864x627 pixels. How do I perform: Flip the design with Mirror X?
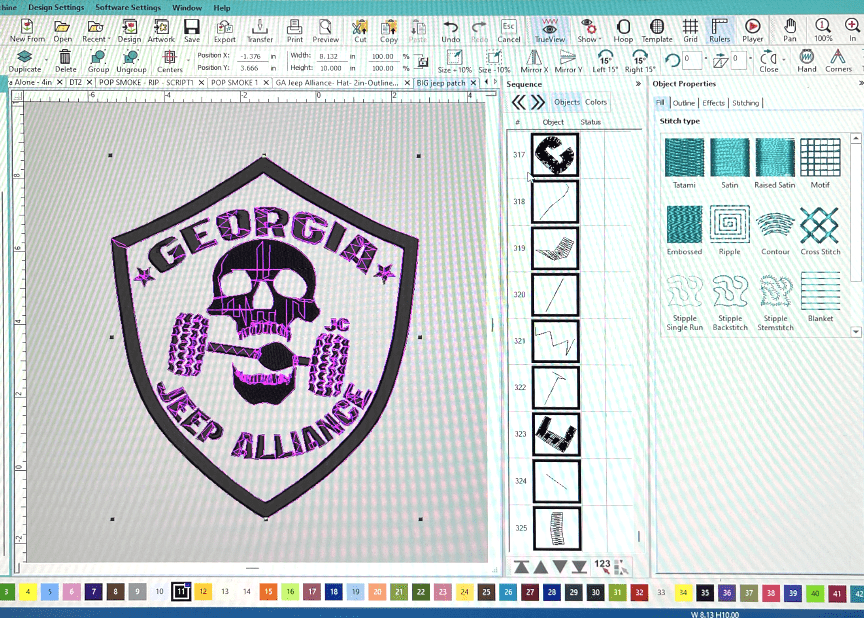(534, 61)
